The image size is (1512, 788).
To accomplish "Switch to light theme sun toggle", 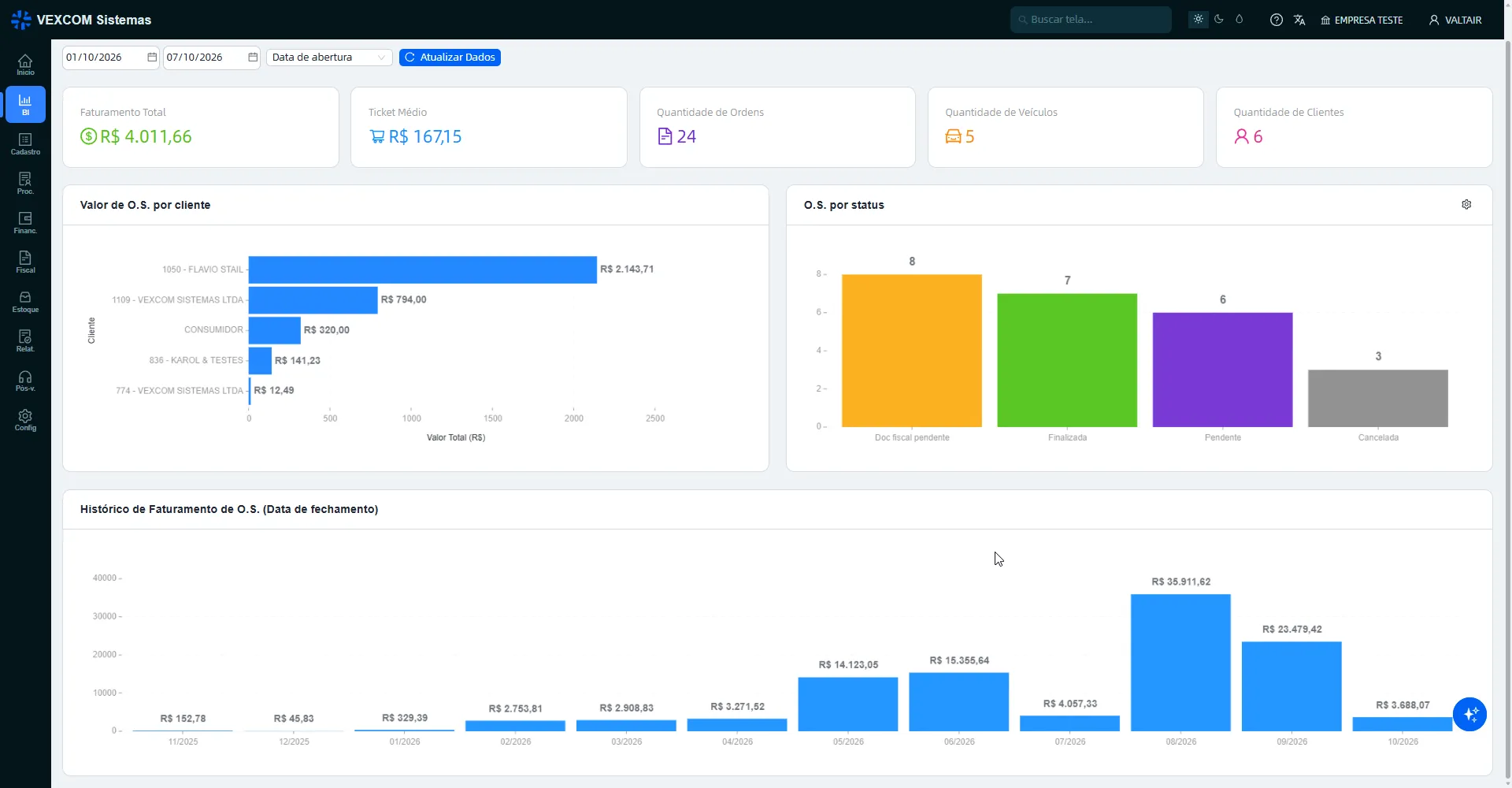I will (x=1199, y=19).
